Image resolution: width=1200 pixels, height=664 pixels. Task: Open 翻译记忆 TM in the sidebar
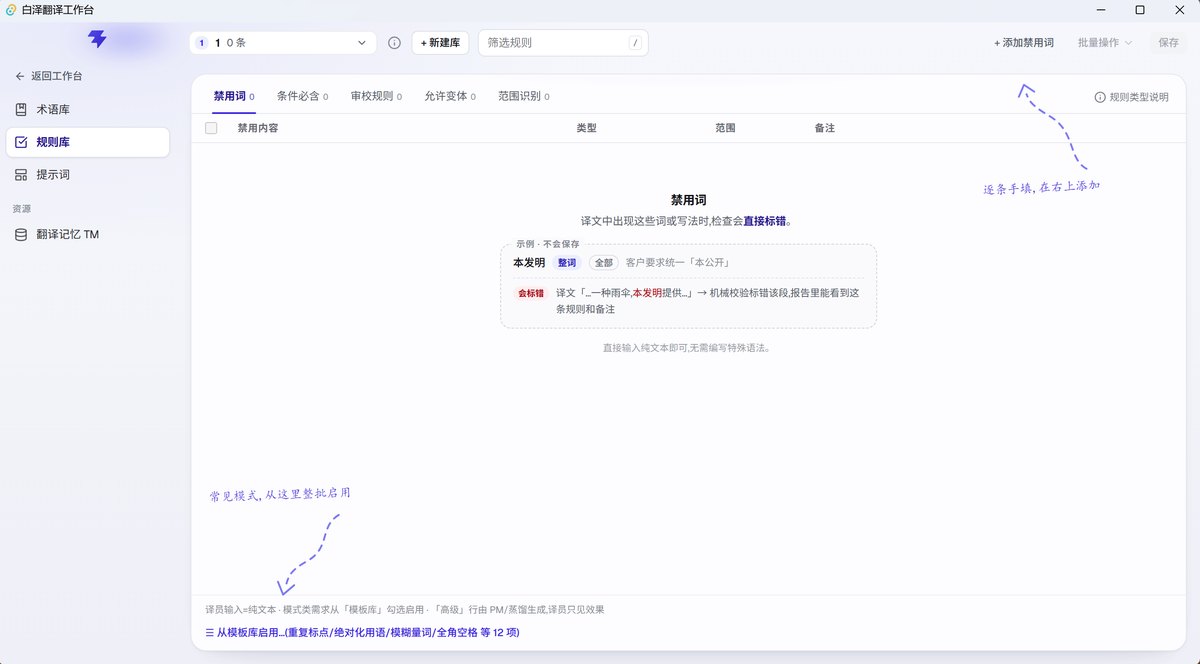pyautogui.click(x=87, y=234)
